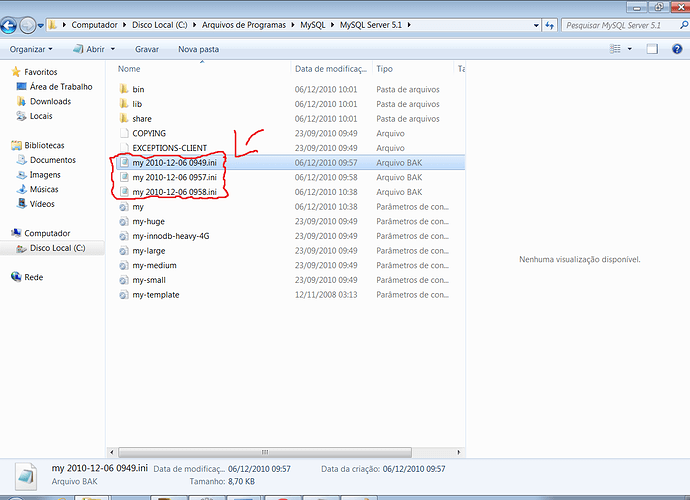Open Área de Trabalho in the sidebar

tap(61, 87)
